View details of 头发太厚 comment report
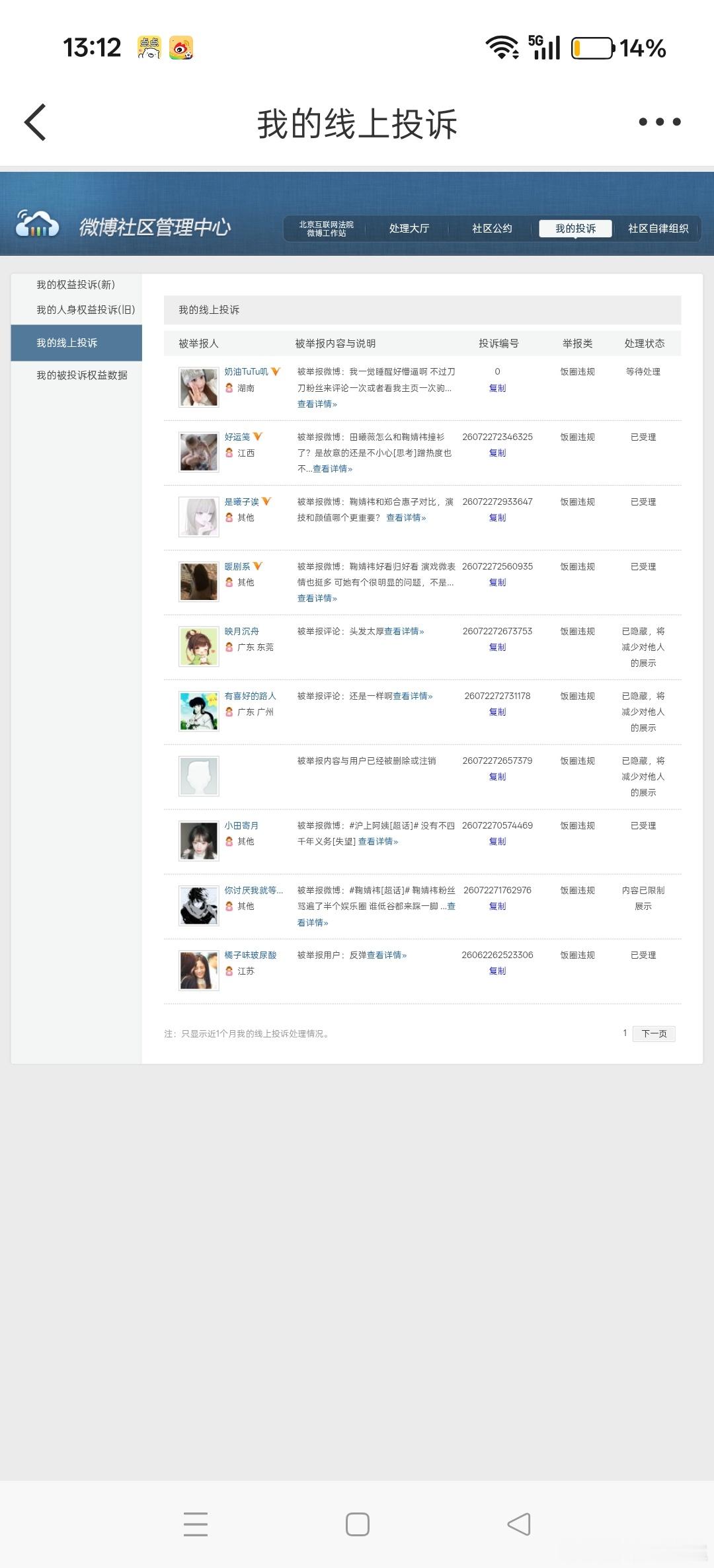 click(404, 631)
